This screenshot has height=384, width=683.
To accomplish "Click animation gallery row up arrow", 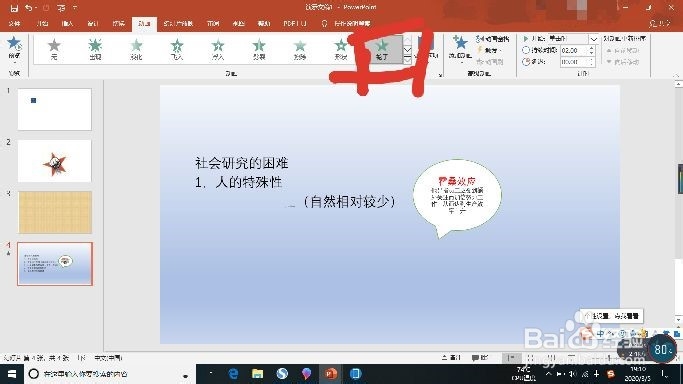I will 407,40.
